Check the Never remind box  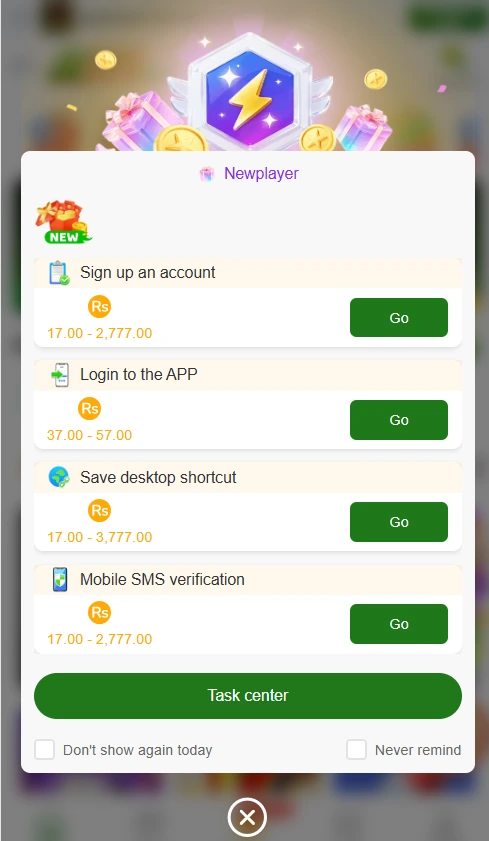[x=357, y=749]
